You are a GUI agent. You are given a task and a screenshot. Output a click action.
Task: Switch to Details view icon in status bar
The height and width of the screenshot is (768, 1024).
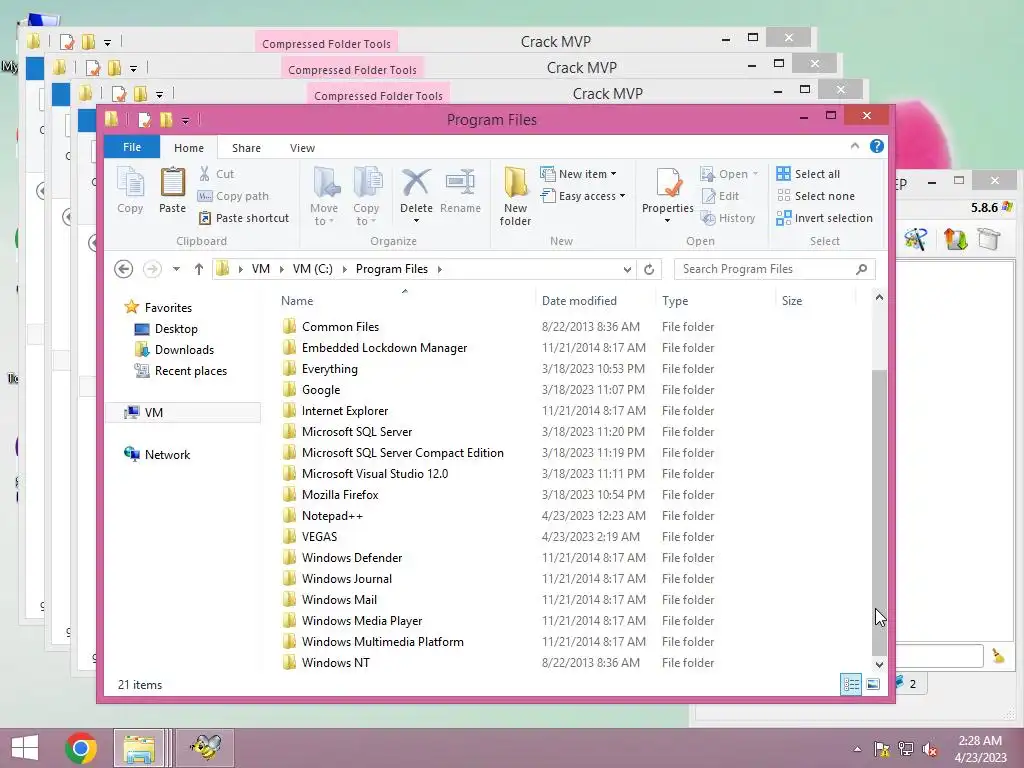[851, 684]
